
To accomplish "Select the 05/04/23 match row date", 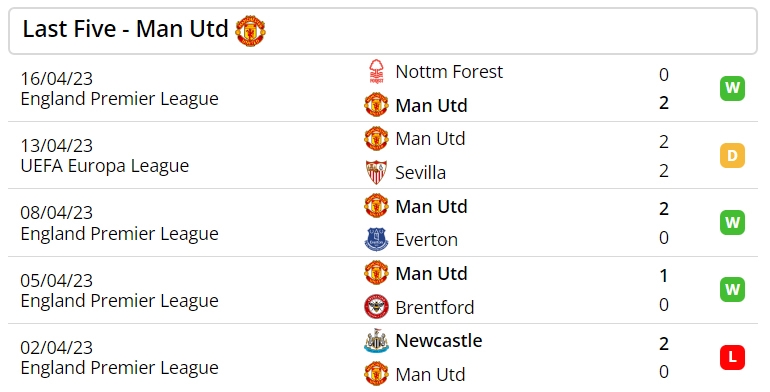I will (56, 280).
